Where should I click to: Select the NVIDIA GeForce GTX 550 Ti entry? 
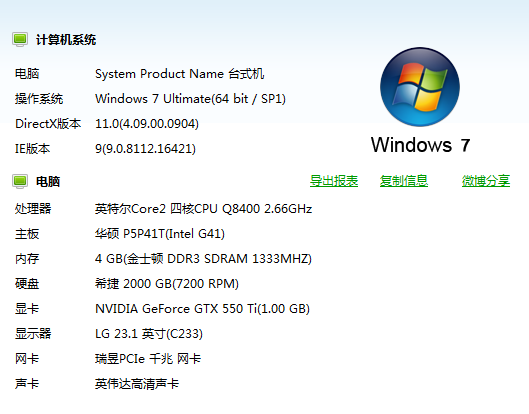tap(202, 309)
